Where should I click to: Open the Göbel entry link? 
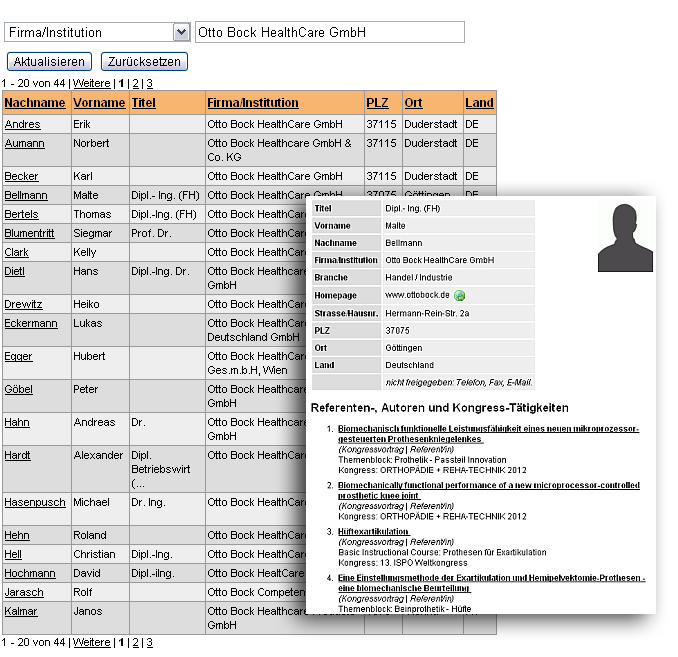coord(19,389)
